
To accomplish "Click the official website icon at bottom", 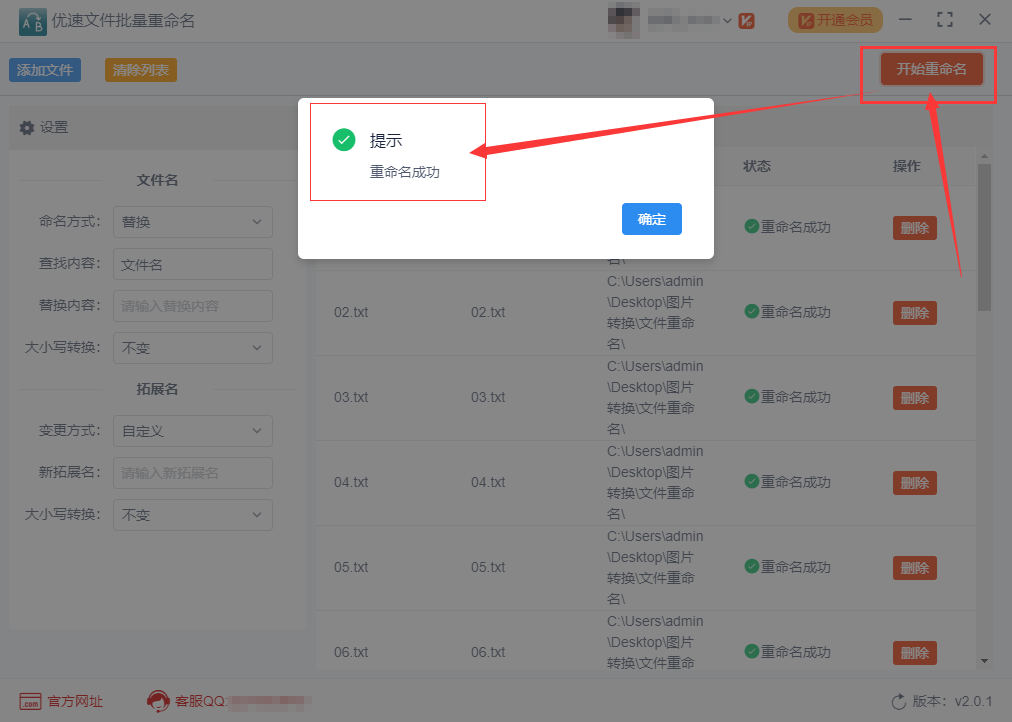I will (30, 702).
